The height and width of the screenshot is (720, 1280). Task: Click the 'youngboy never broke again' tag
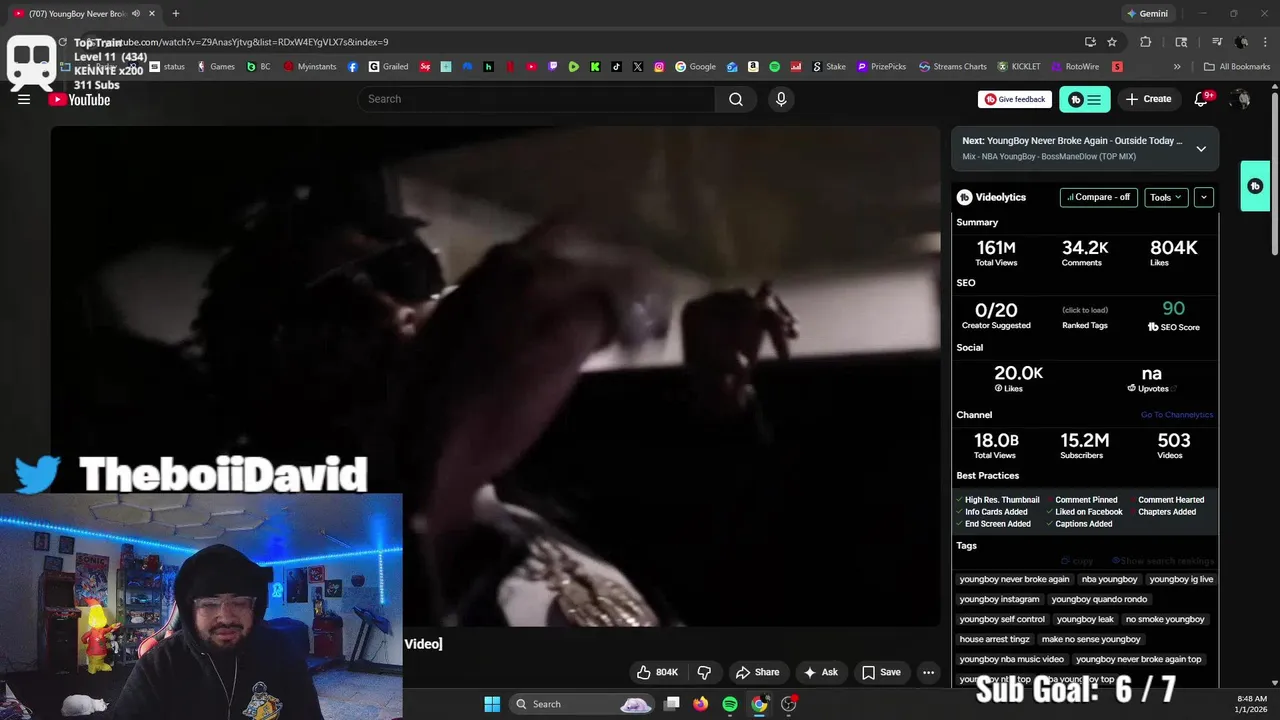point(1014,579)
